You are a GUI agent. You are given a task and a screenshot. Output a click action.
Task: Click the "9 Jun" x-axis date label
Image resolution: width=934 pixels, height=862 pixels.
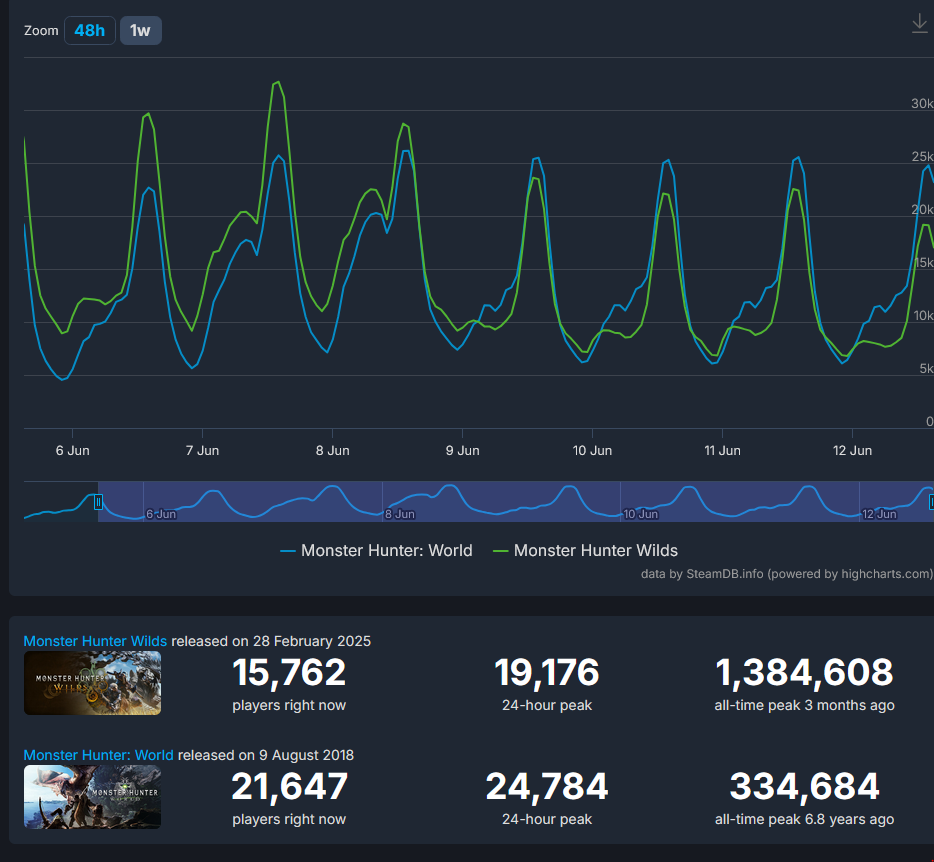click(462, 450)
